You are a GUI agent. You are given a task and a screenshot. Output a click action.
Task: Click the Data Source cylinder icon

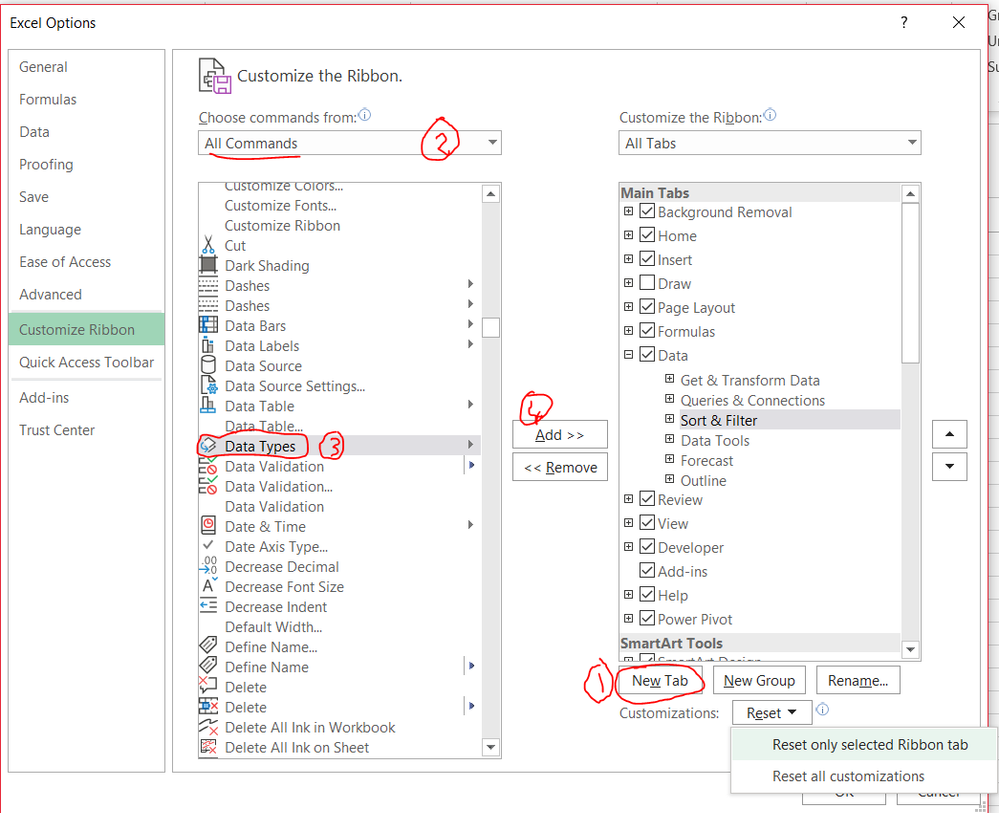[x=208, y=365]
